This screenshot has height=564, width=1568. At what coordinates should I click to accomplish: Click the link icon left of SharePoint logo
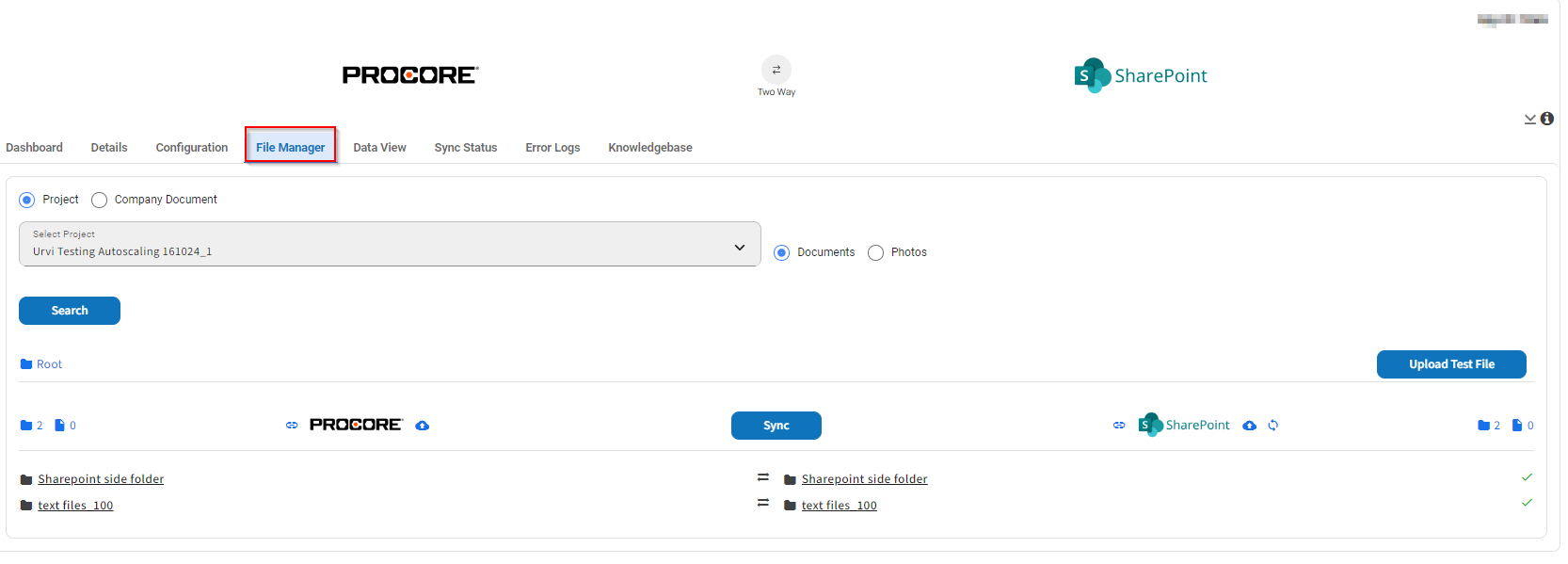[x=1119, y=426]
